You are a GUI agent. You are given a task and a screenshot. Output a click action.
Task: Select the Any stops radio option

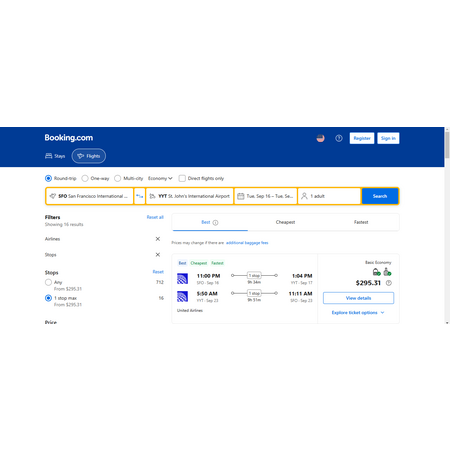(48, 282)
